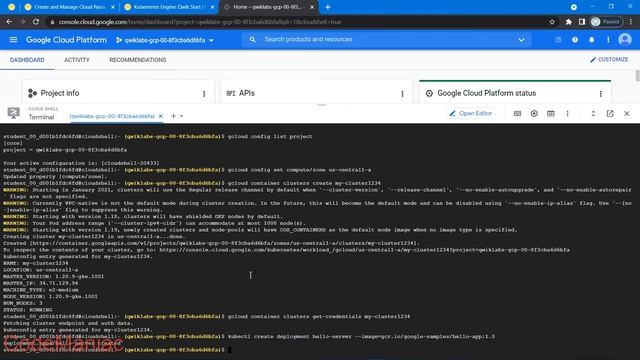
Task: Click the Cloud Shell panel resize handle
Action: (x=322, y=105)
